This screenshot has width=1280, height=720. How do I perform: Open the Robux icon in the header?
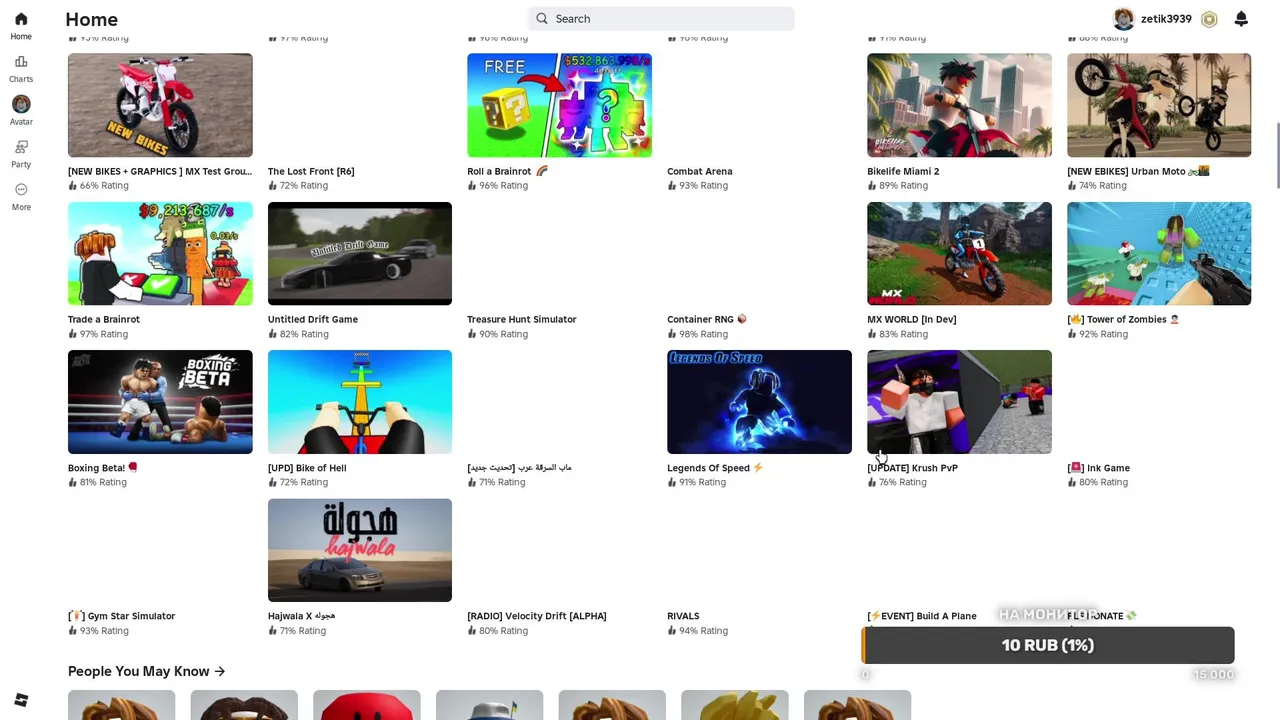coord(1209,19)
